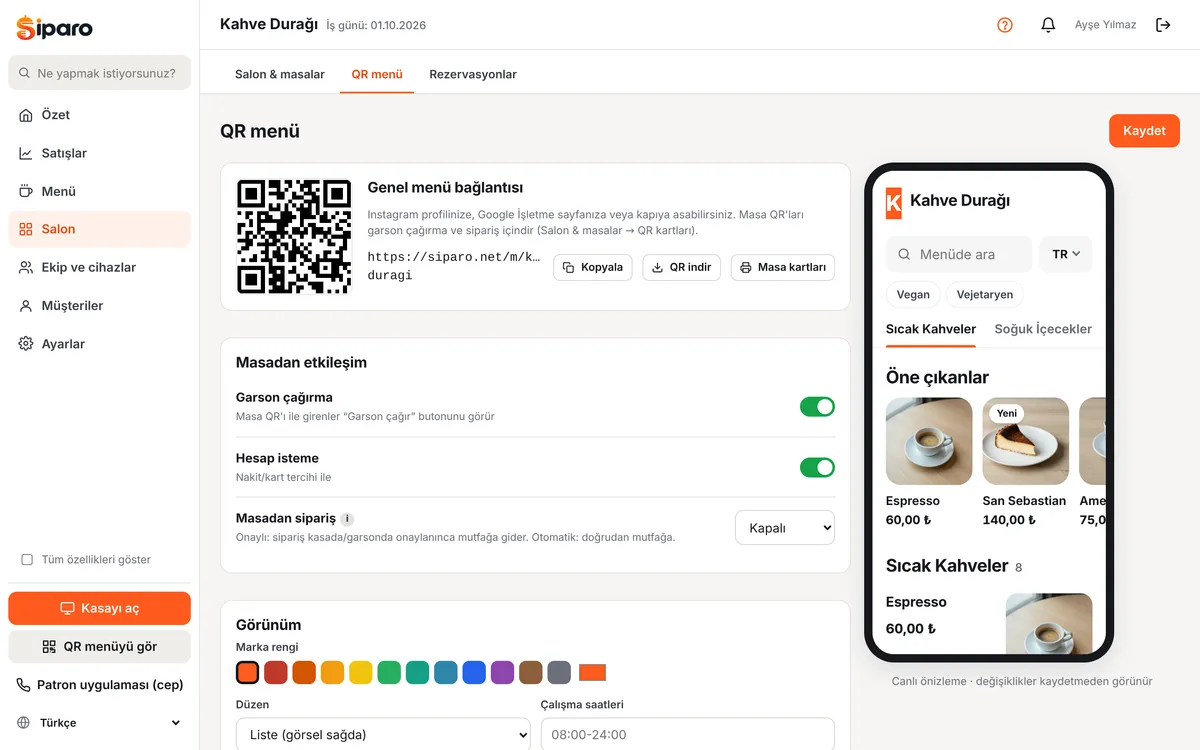Click the San Sebastian cheesecake thumbnail
Image resolution: width=1200 pixels, height=750 pixels.
(1026, 441)
